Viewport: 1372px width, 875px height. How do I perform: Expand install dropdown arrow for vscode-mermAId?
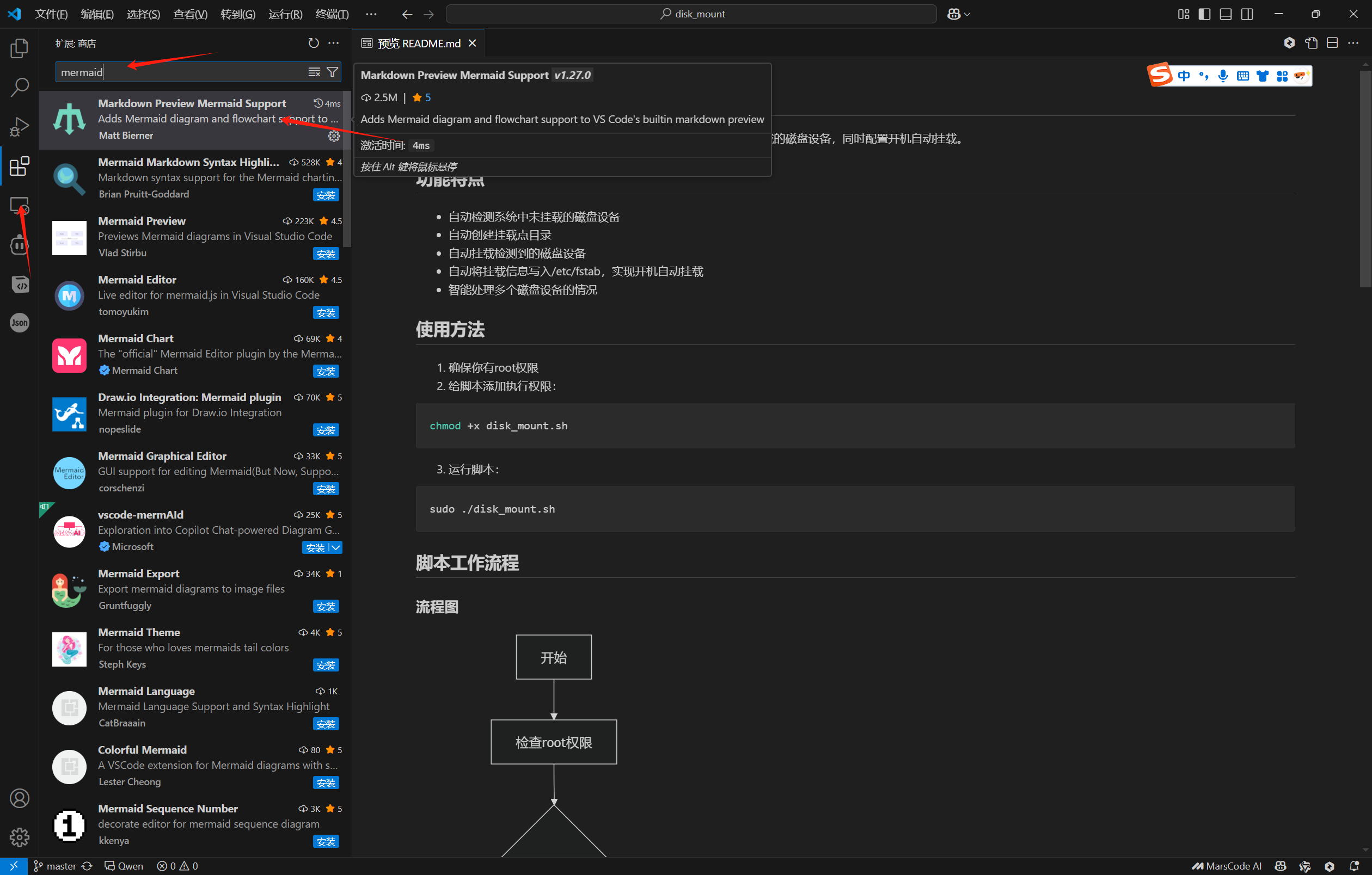(x=336, y=547)
